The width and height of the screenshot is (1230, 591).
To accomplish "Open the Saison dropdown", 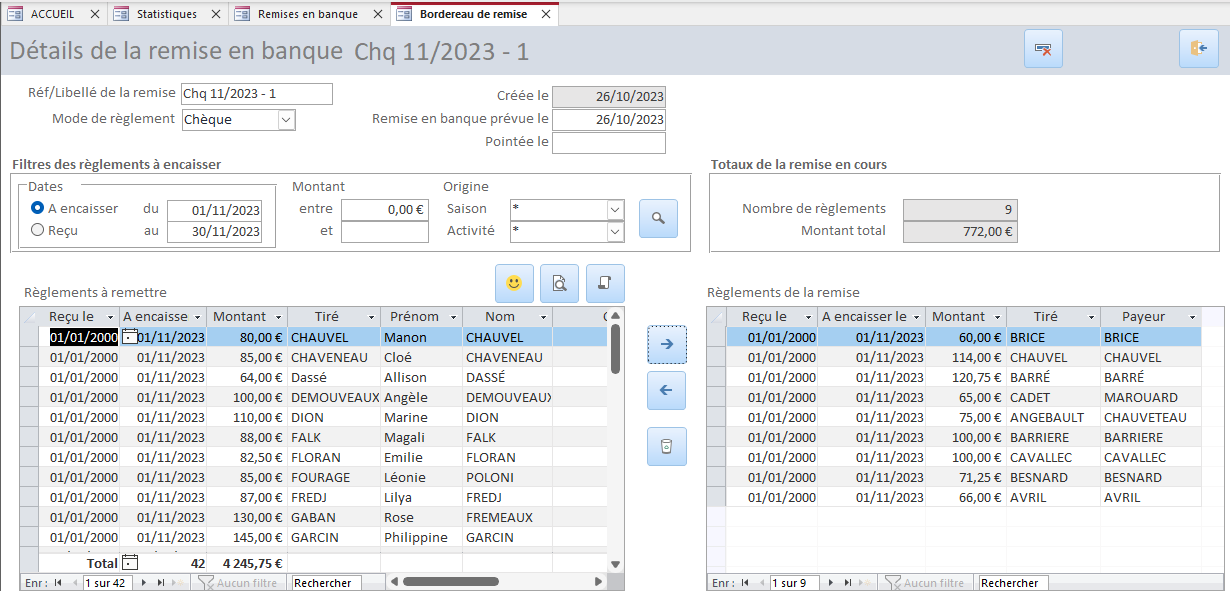I will click(x=615, y=210).
